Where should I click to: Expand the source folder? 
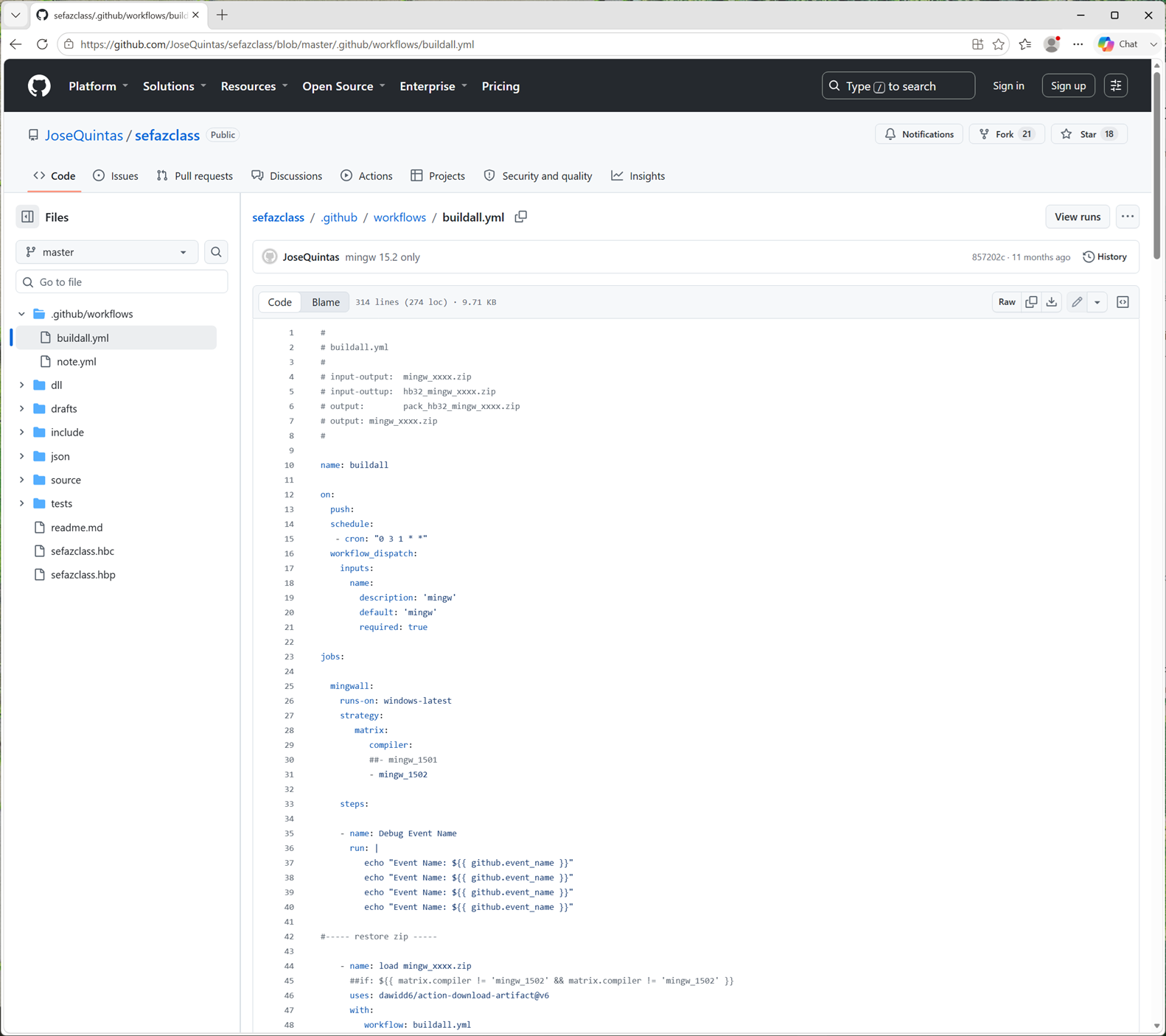pos(21,480)
